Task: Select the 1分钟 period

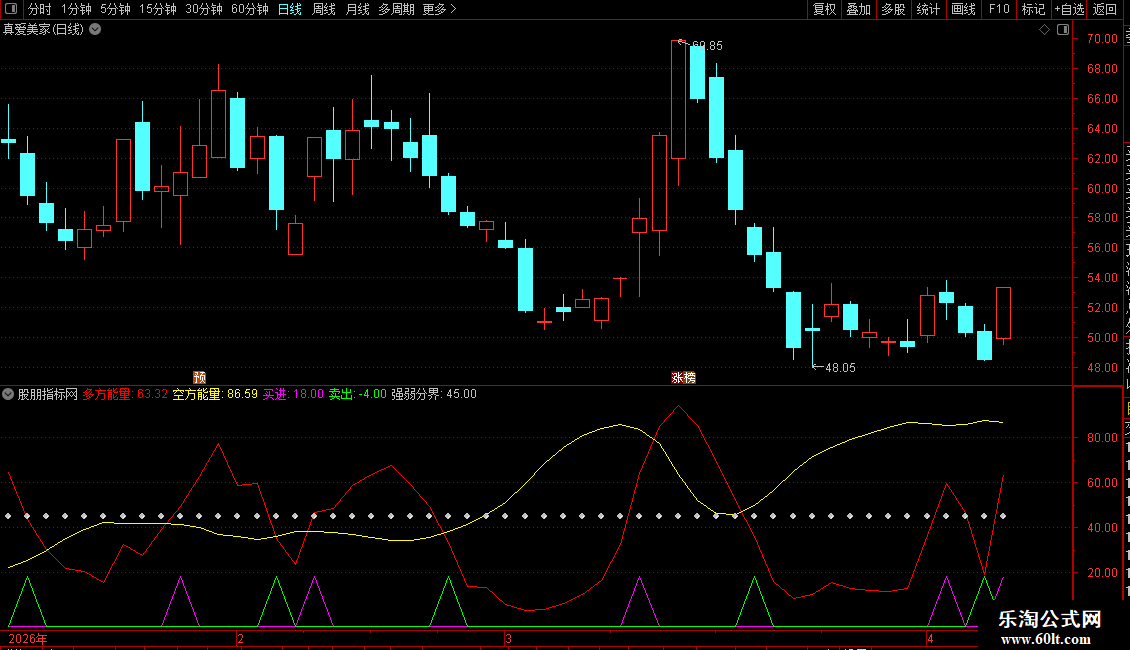Action: [x=76, y=9]
